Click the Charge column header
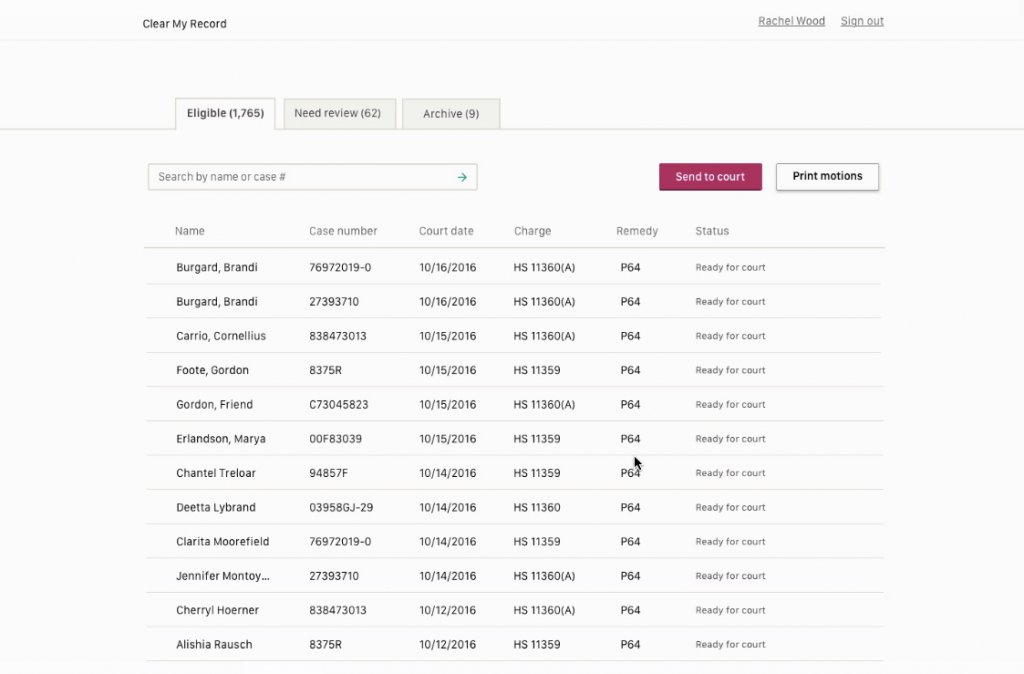 pos(532,231)
